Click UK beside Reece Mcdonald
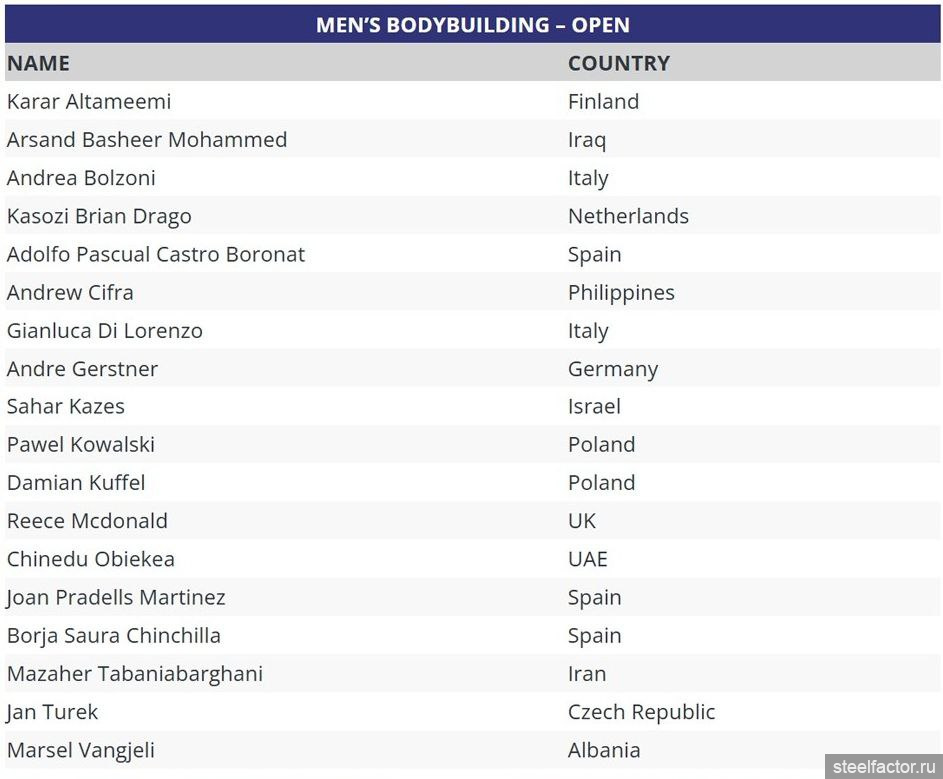The image size is (943, 779). click(582, 520)
